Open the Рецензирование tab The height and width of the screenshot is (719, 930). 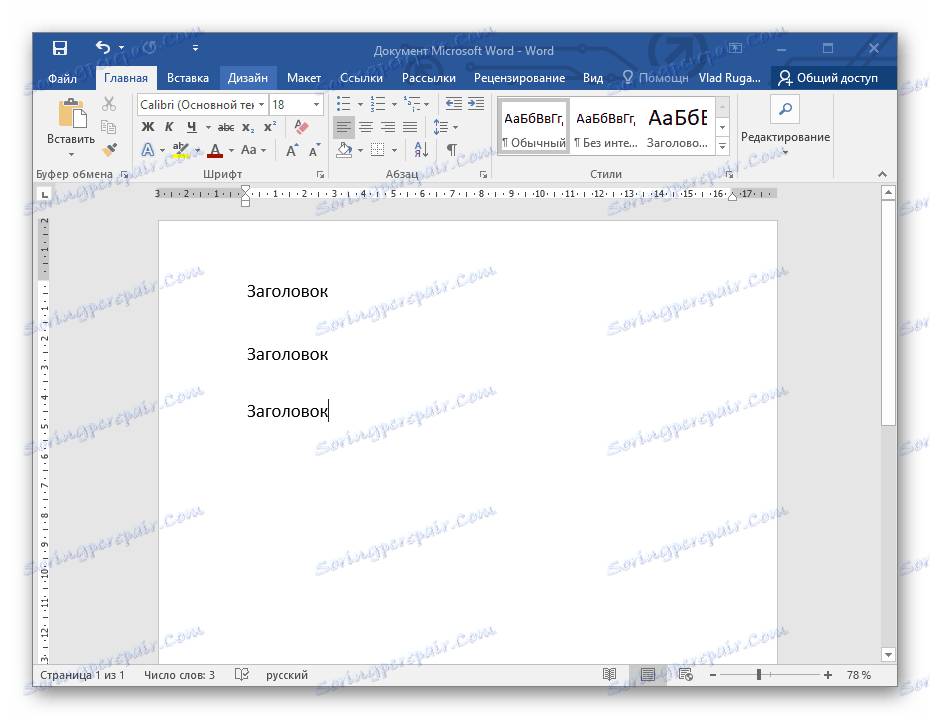click(x=519, y=78)
